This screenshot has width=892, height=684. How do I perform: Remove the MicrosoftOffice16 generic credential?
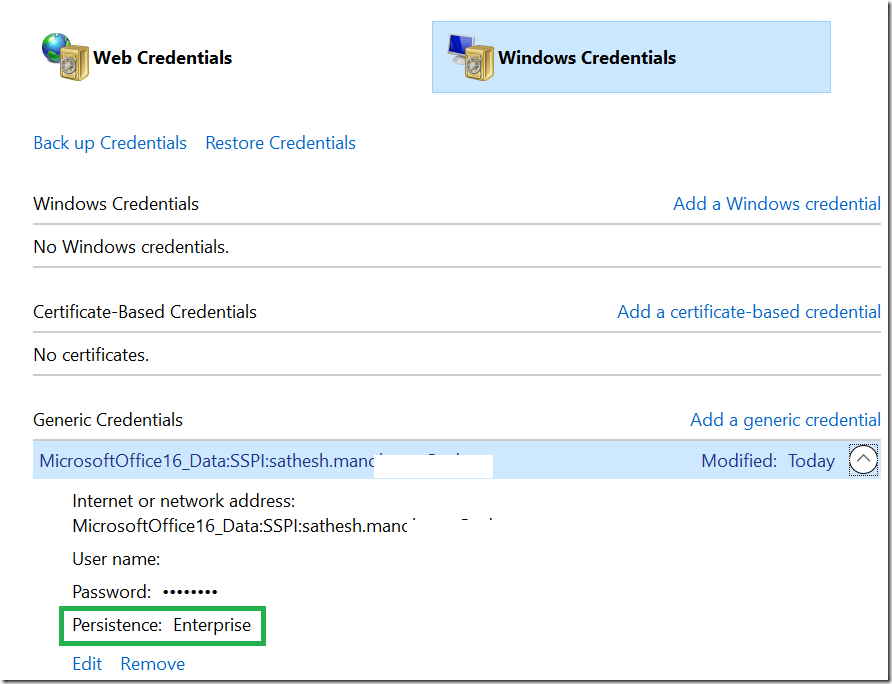tap(152, 664)
